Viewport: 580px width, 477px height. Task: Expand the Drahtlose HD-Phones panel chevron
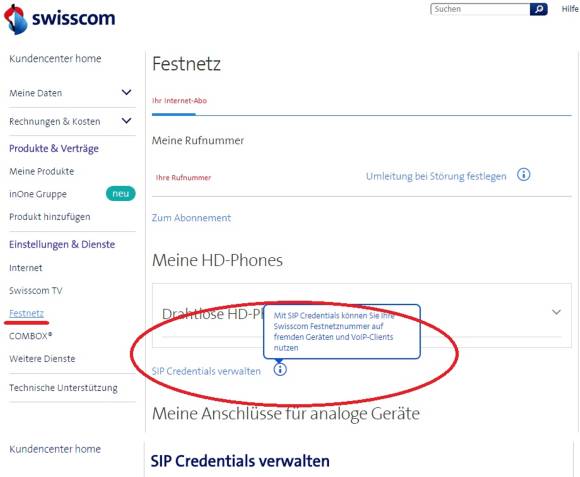556,312
